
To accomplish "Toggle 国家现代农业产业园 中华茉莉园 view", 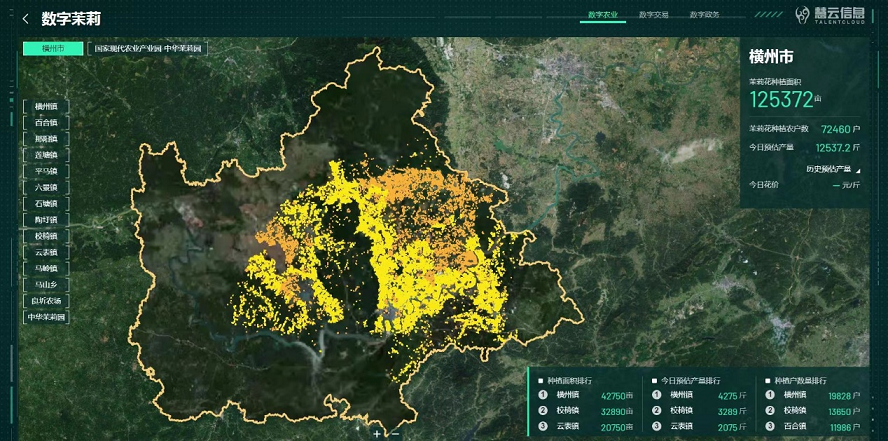I will 149,48.
